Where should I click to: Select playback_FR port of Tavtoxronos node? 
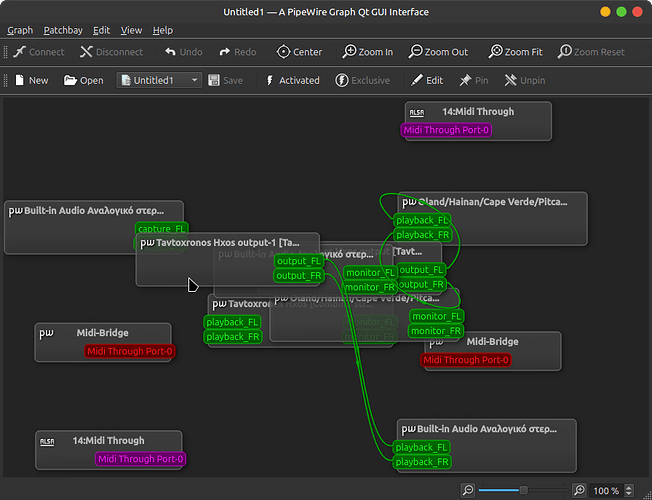232,337
